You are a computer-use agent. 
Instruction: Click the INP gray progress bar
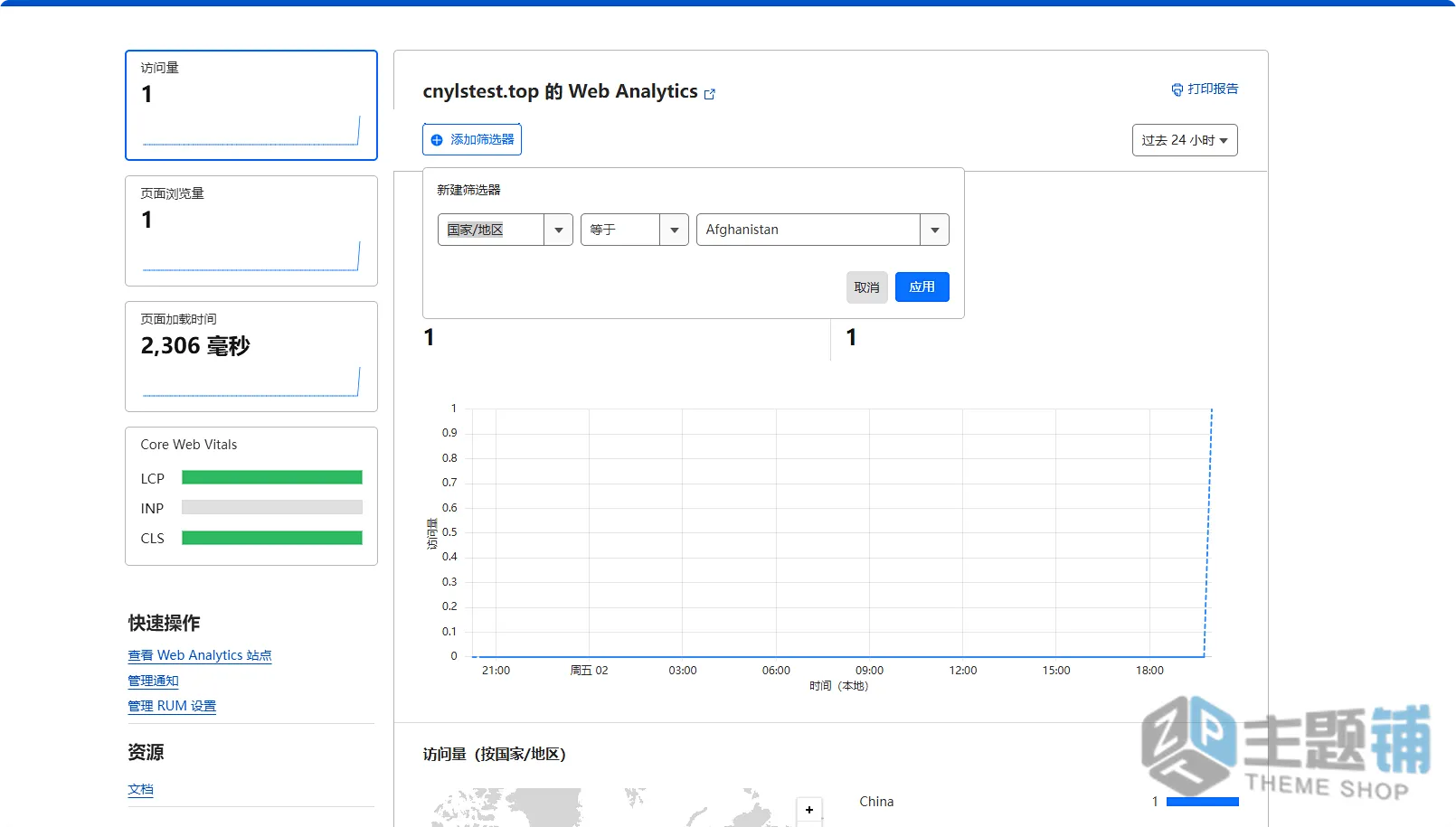tap(272, 507)
